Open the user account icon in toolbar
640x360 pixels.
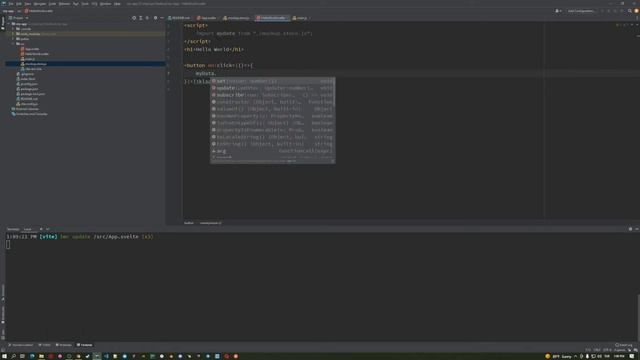[x=558, y=11]
